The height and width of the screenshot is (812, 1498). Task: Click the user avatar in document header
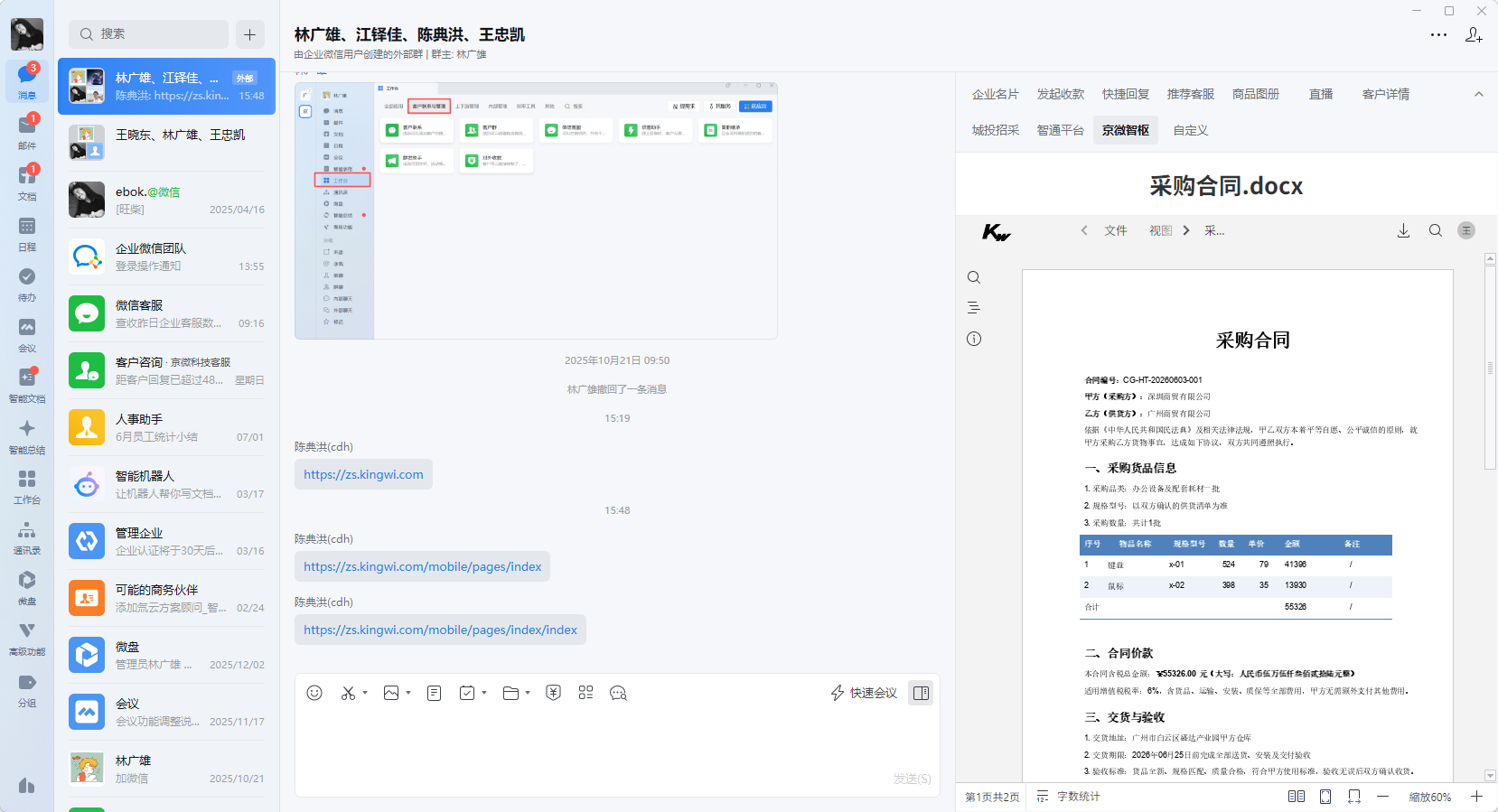[x=1466, y=230]
